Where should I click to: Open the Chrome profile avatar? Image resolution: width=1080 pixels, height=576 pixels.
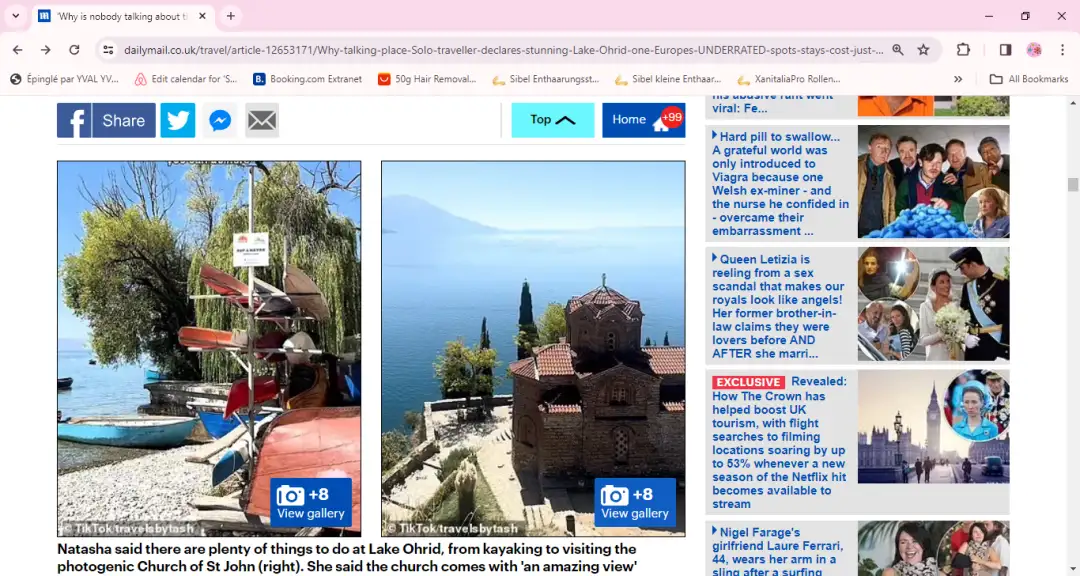pyautogui.click(x=1034, y=50)
